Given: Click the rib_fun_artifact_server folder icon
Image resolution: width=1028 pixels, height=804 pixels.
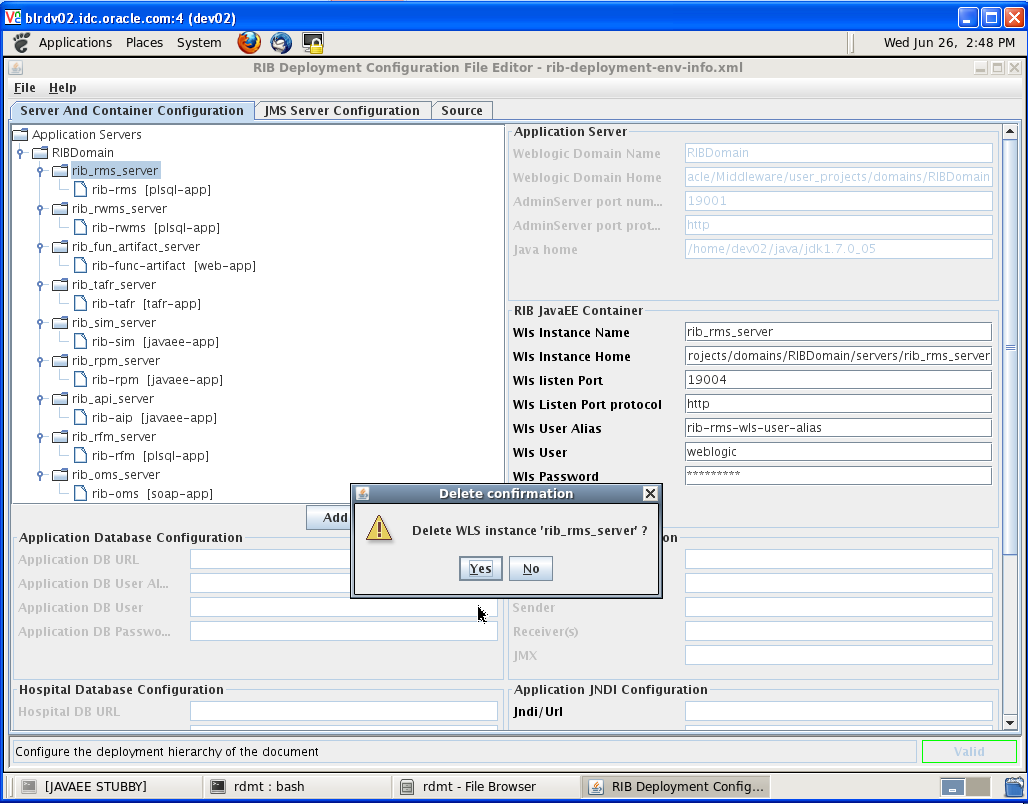Looking at the screenshot, I should click(60, 247).
